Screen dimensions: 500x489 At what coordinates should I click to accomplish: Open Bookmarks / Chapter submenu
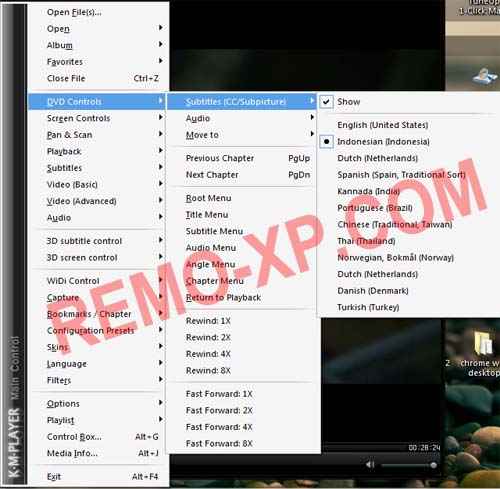pyautogui.click(x=97, y=314)
